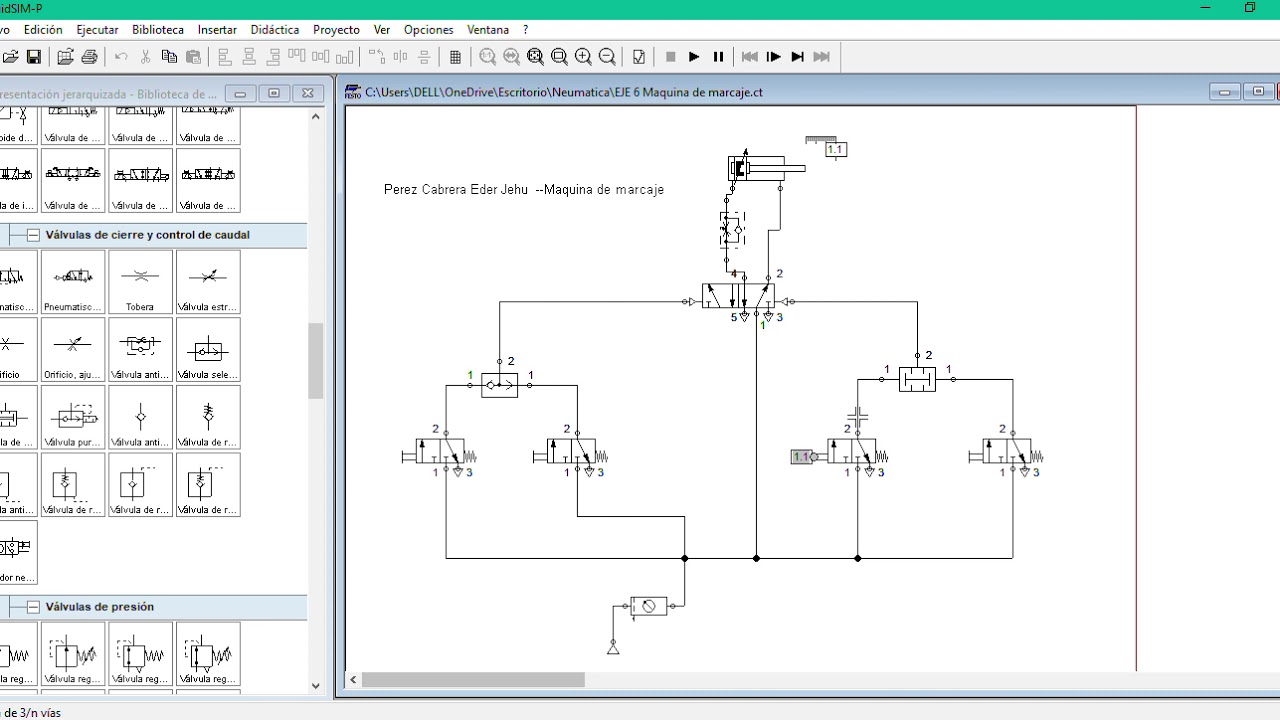
Task: Open the Ejecutar menu
Action: click(x=97, y=30)
